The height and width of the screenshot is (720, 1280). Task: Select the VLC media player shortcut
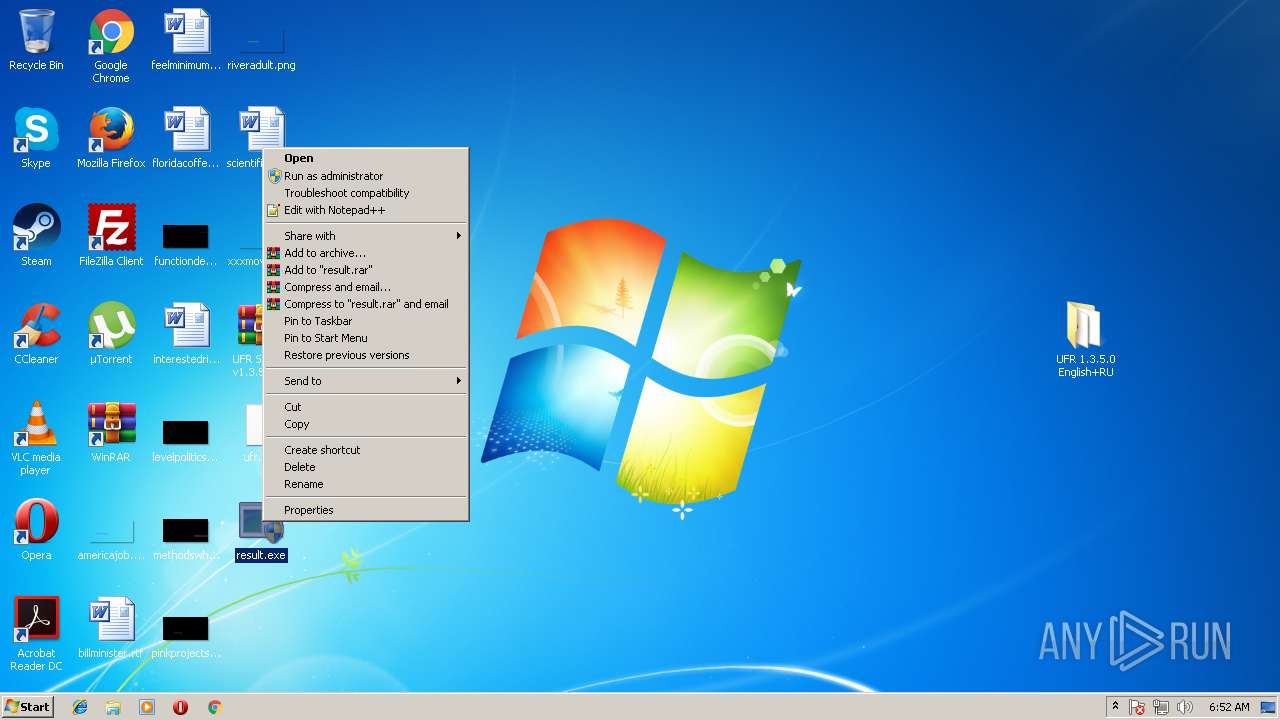click(36, 438)
